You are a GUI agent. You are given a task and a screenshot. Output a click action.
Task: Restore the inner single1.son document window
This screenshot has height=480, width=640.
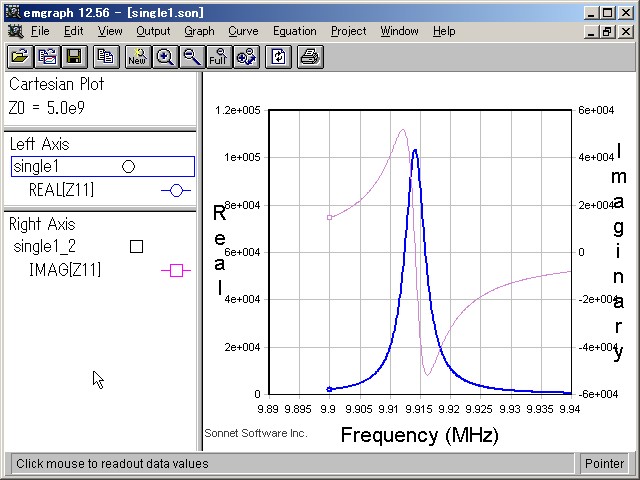pyautogui.click(x=607, y=31)
